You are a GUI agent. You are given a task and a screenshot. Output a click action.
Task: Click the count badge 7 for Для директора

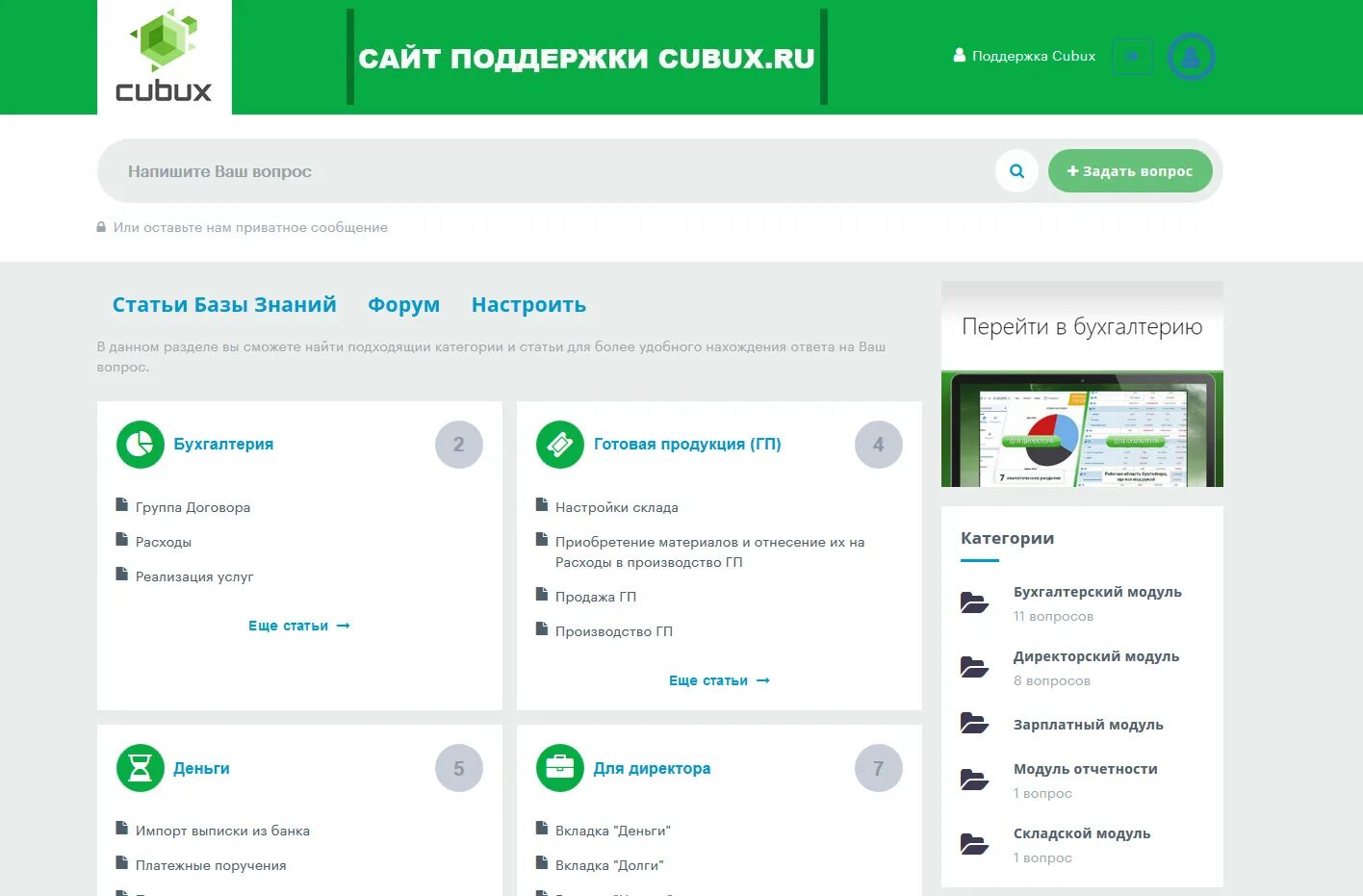click(x=879, y=768)
